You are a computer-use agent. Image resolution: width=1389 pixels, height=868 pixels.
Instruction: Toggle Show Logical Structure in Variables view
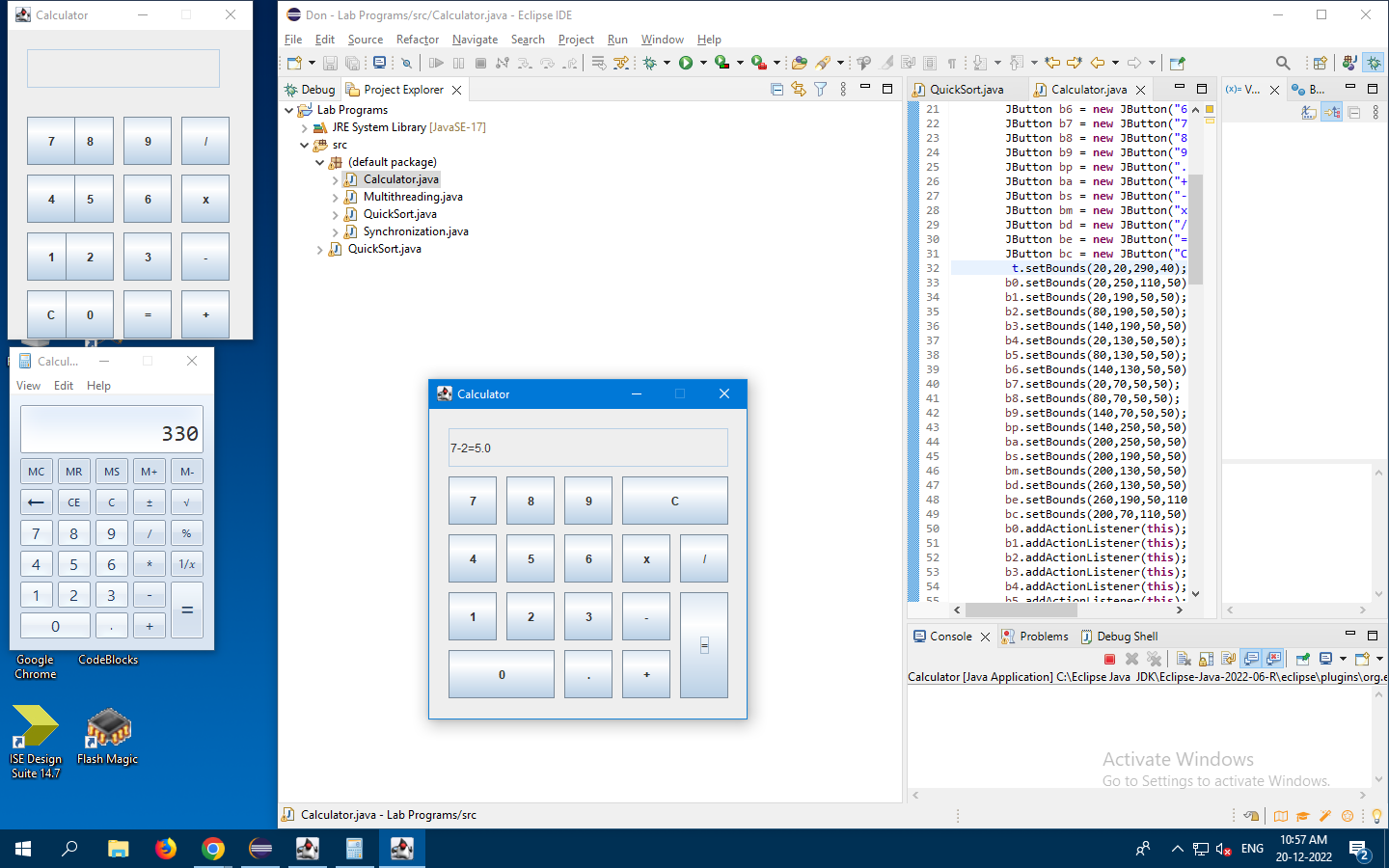(x=1331, y=113)
